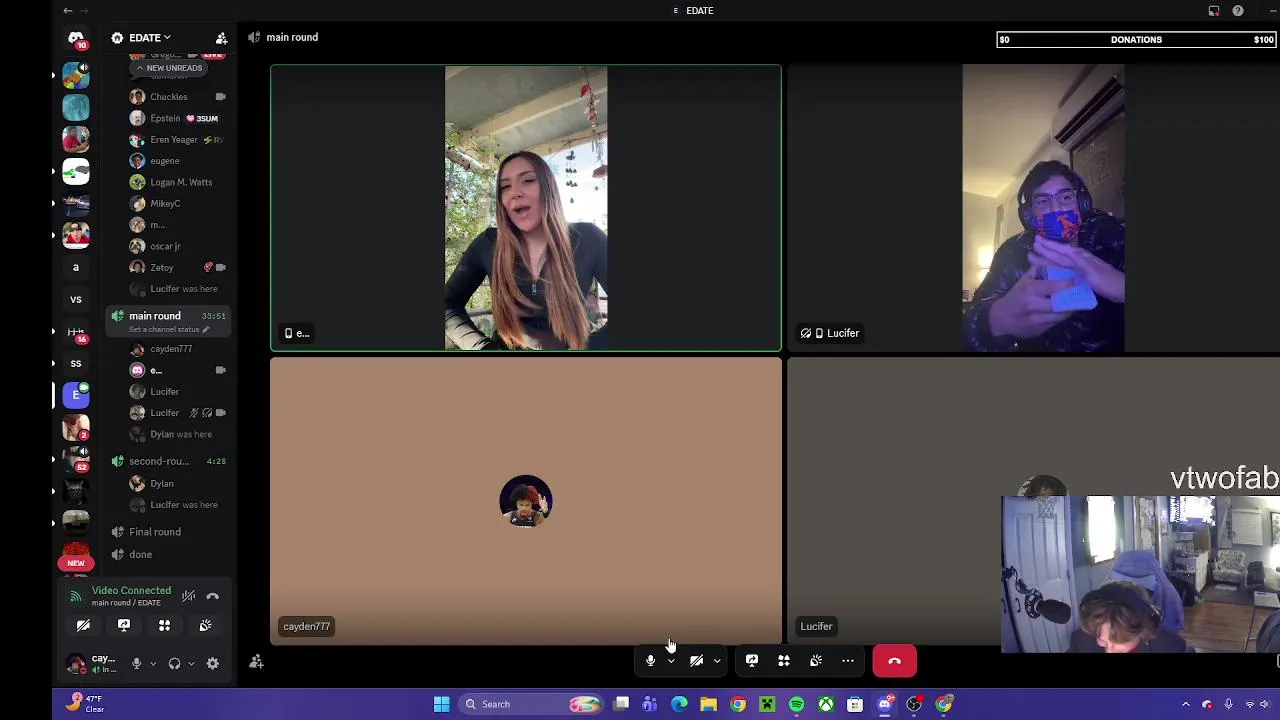Go back using the top-left arrow
Screen dimensions: 1280x720
pyautogui.click(x=67, y=11)
